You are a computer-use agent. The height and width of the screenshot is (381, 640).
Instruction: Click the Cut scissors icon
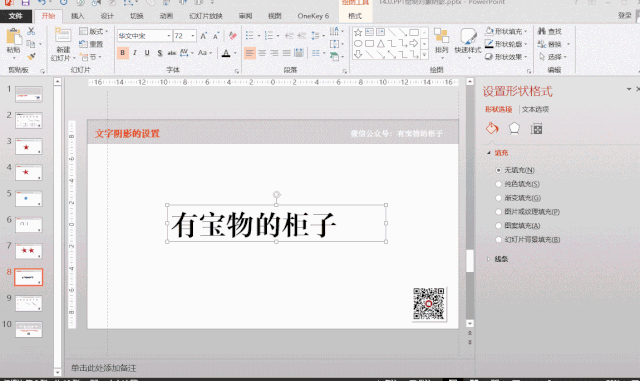(x=31, y=31)
